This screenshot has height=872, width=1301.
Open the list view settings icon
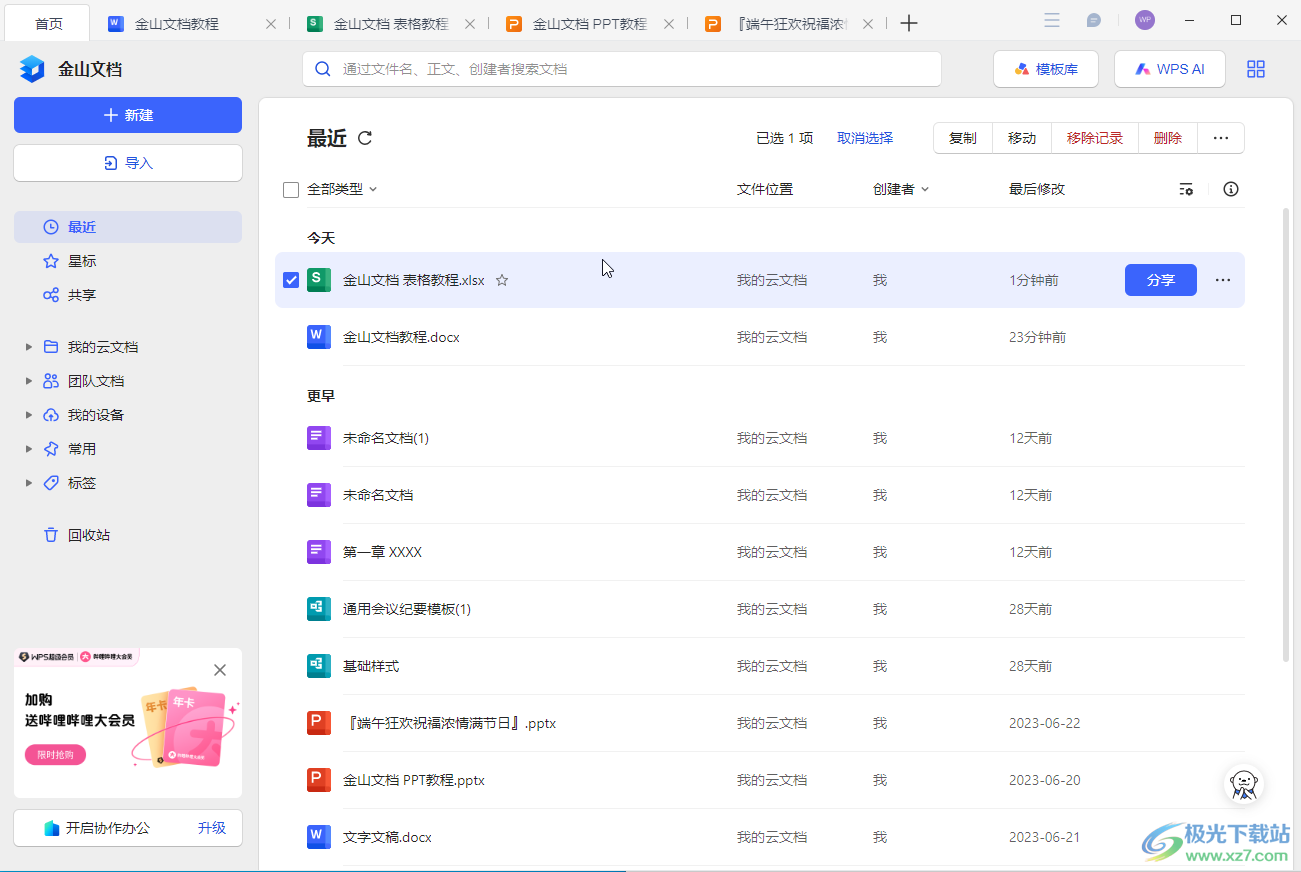tap(1186, 189)
